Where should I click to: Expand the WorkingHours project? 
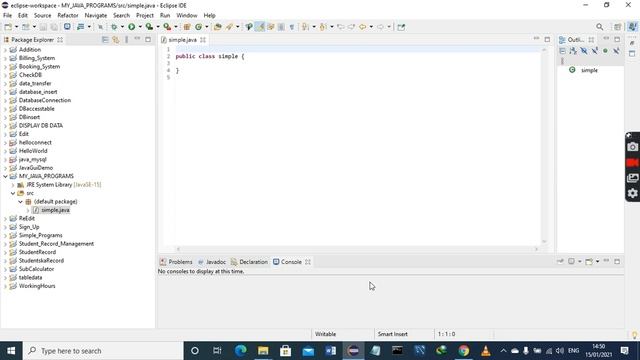pos(5,286)
